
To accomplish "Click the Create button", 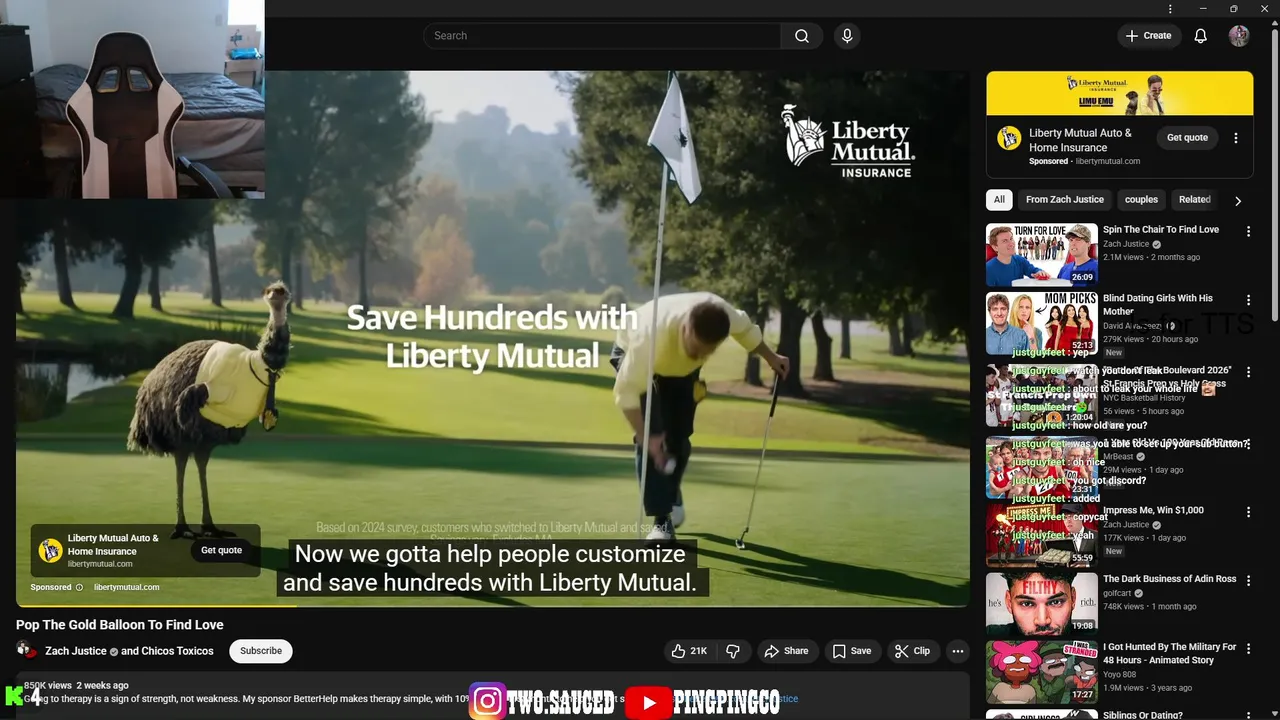I will click(1148, 36).
